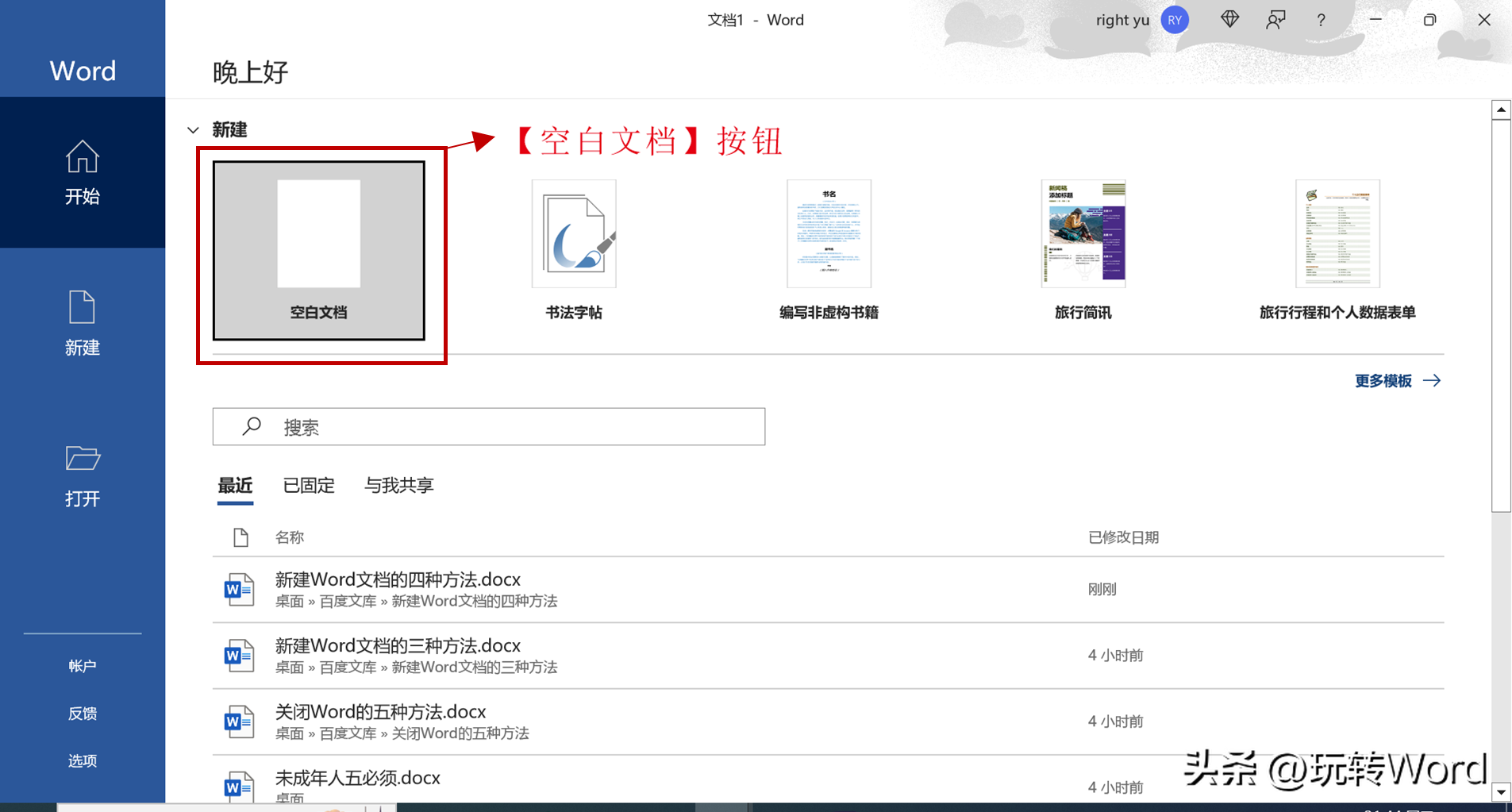Restore down the Word window
This screenshot has height=812, width=1512.
point(1429,20)
